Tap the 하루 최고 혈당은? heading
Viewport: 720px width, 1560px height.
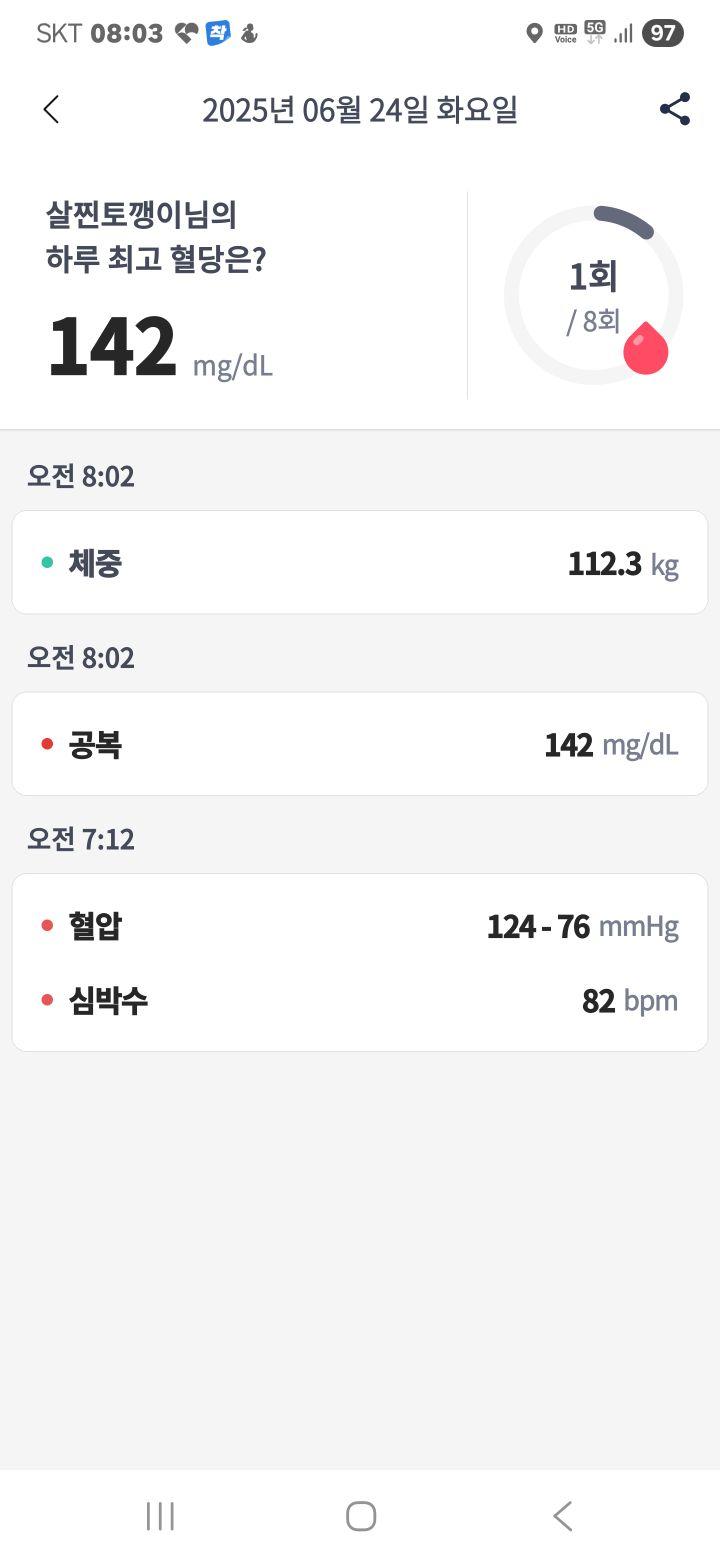pyautogui.click(x=156, y=260)
